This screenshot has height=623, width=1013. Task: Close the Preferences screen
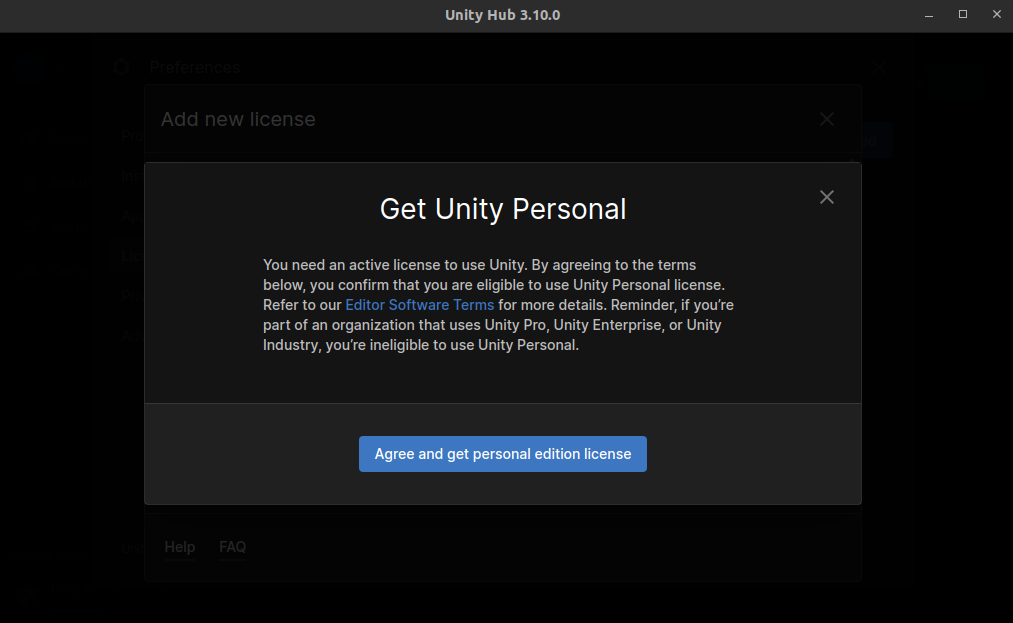[879, 65]
